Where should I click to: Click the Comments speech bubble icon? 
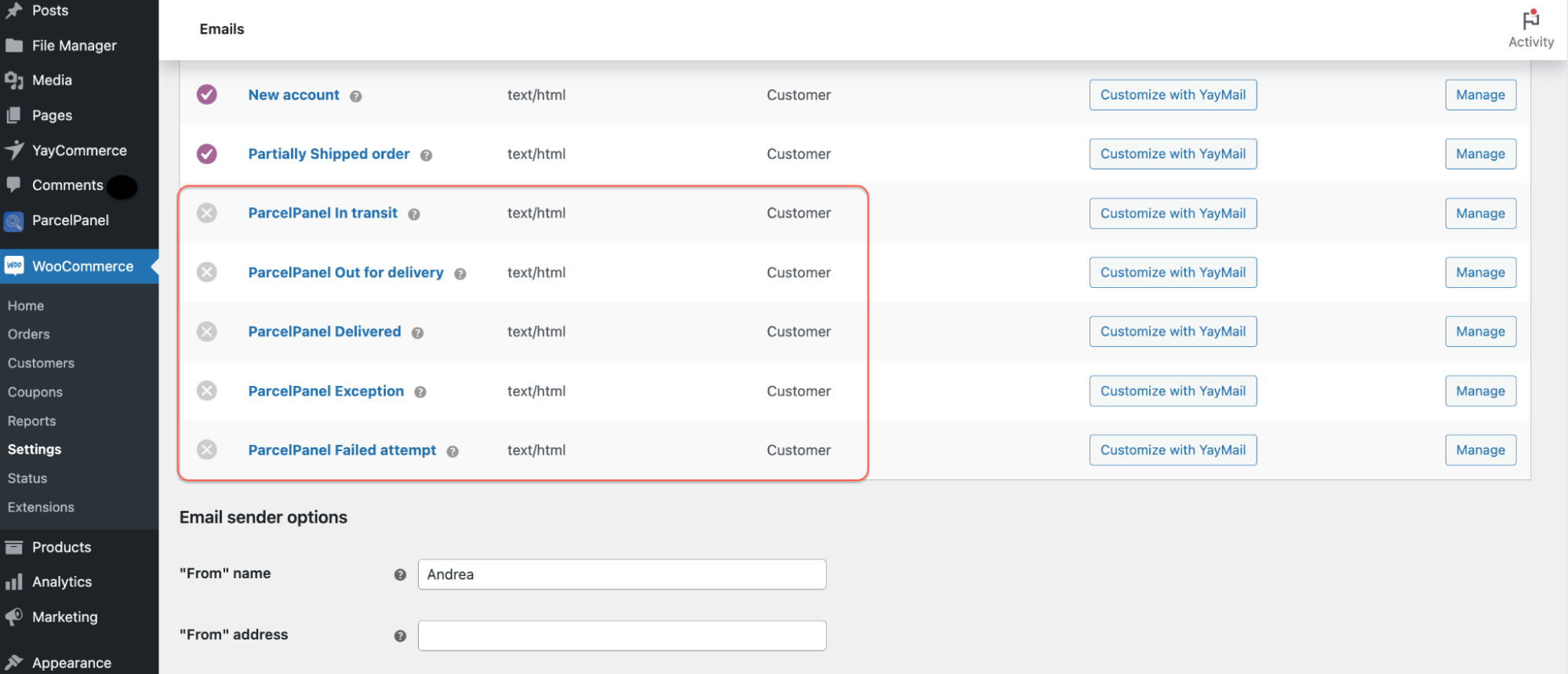tap(14, 184)
